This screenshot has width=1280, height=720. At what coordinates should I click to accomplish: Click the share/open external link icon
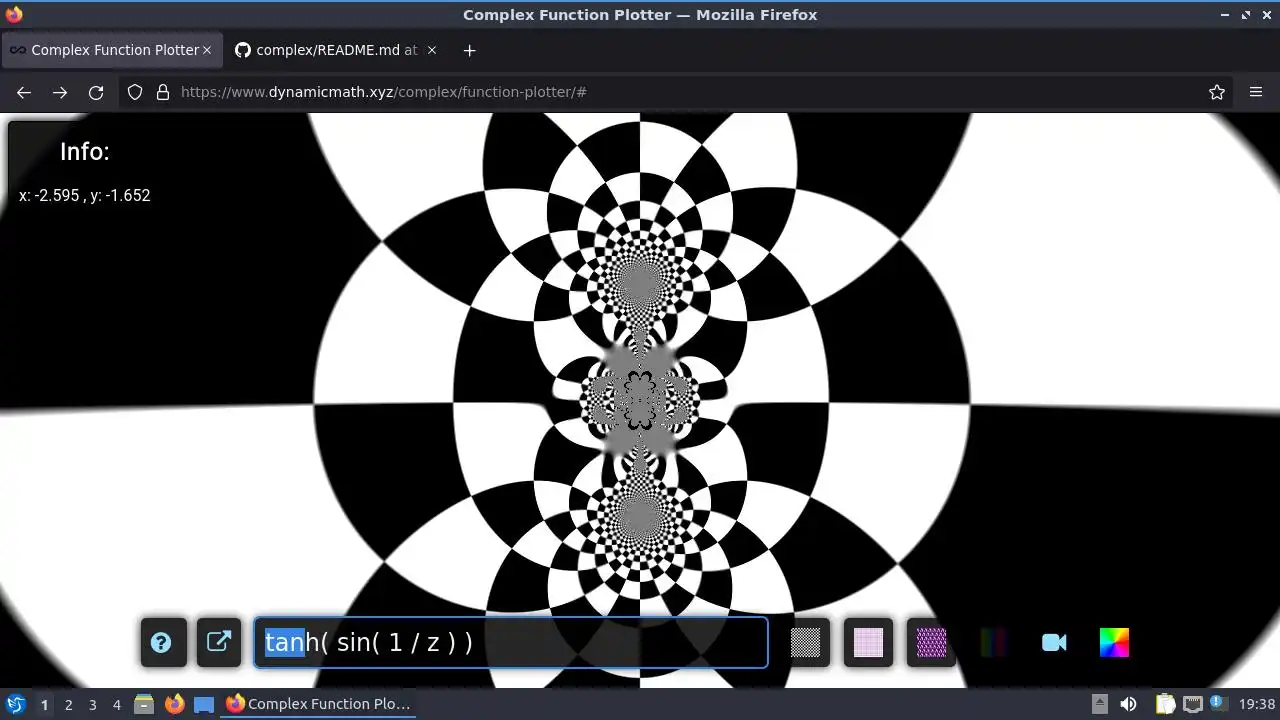[219, 643]
